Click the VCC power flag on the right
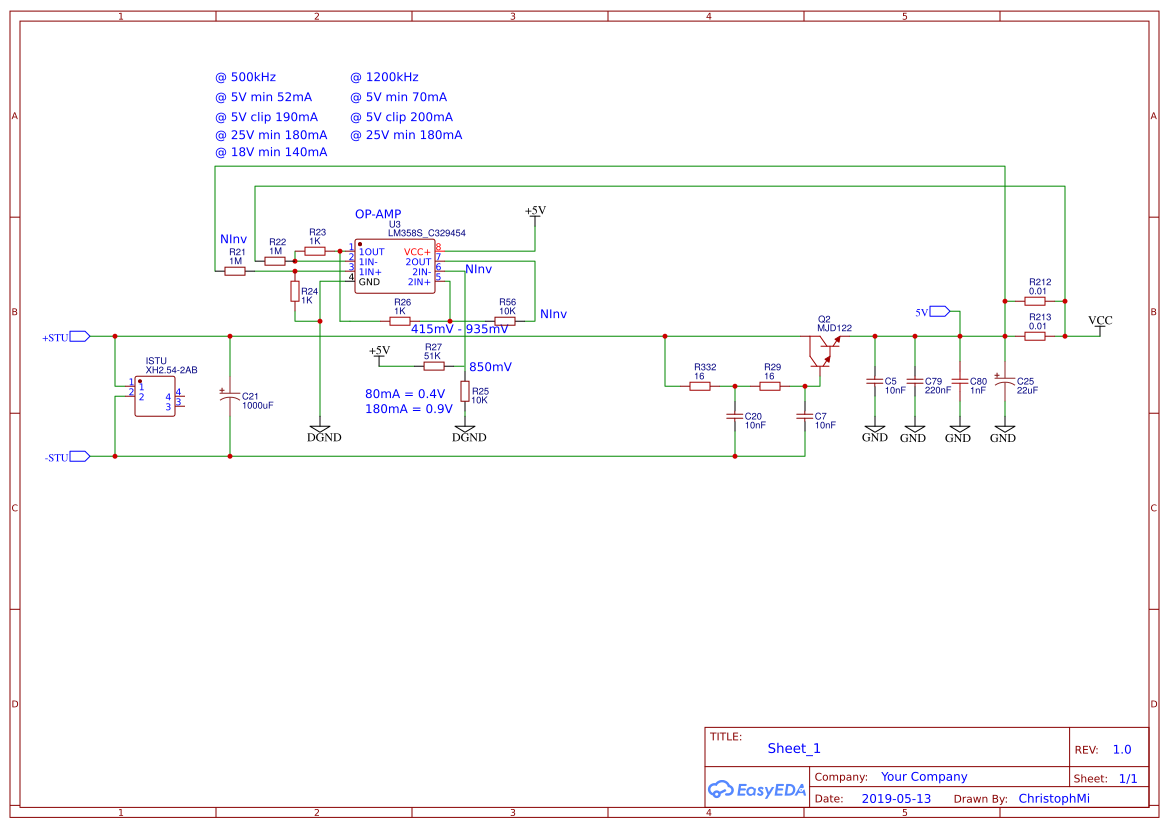This screenshot has width=1169, height=828. pyautogui.click(x=1099, y=324)
